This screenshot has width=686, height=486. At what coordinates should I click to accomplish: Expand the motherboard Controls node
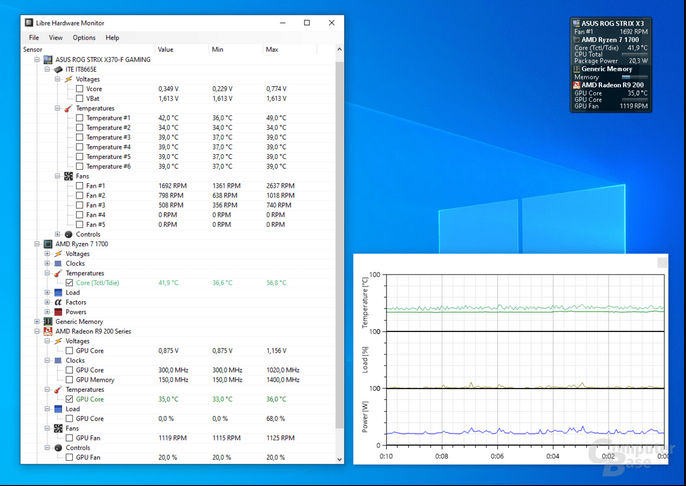pyautogui.click(x=58, y=234)
